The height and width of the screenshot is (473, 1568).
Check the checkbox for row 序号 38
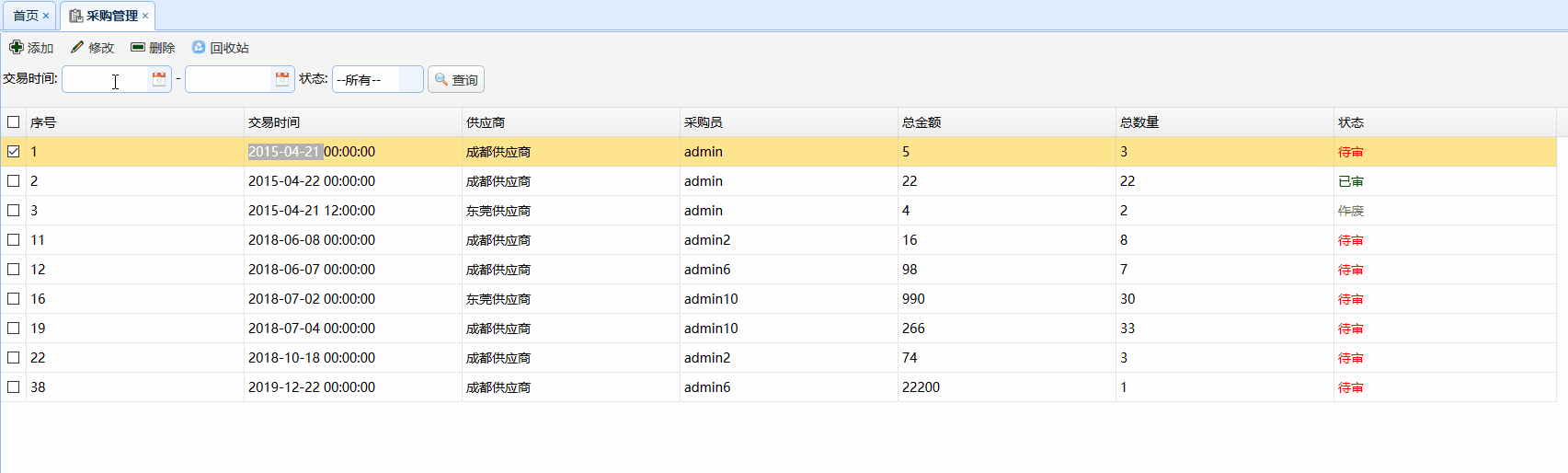(14, 386)
